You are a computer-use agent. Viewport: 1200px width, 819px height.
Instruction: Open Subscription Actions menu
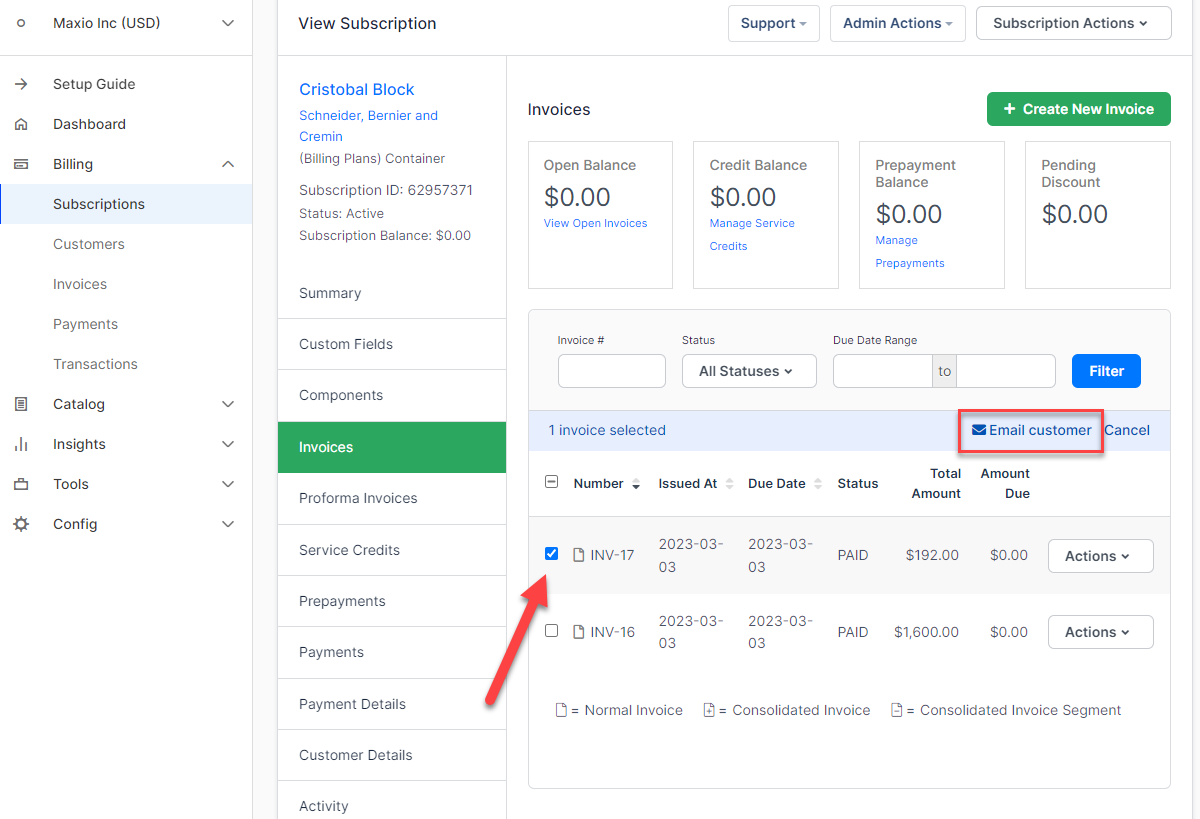[x=1073, y=22]
